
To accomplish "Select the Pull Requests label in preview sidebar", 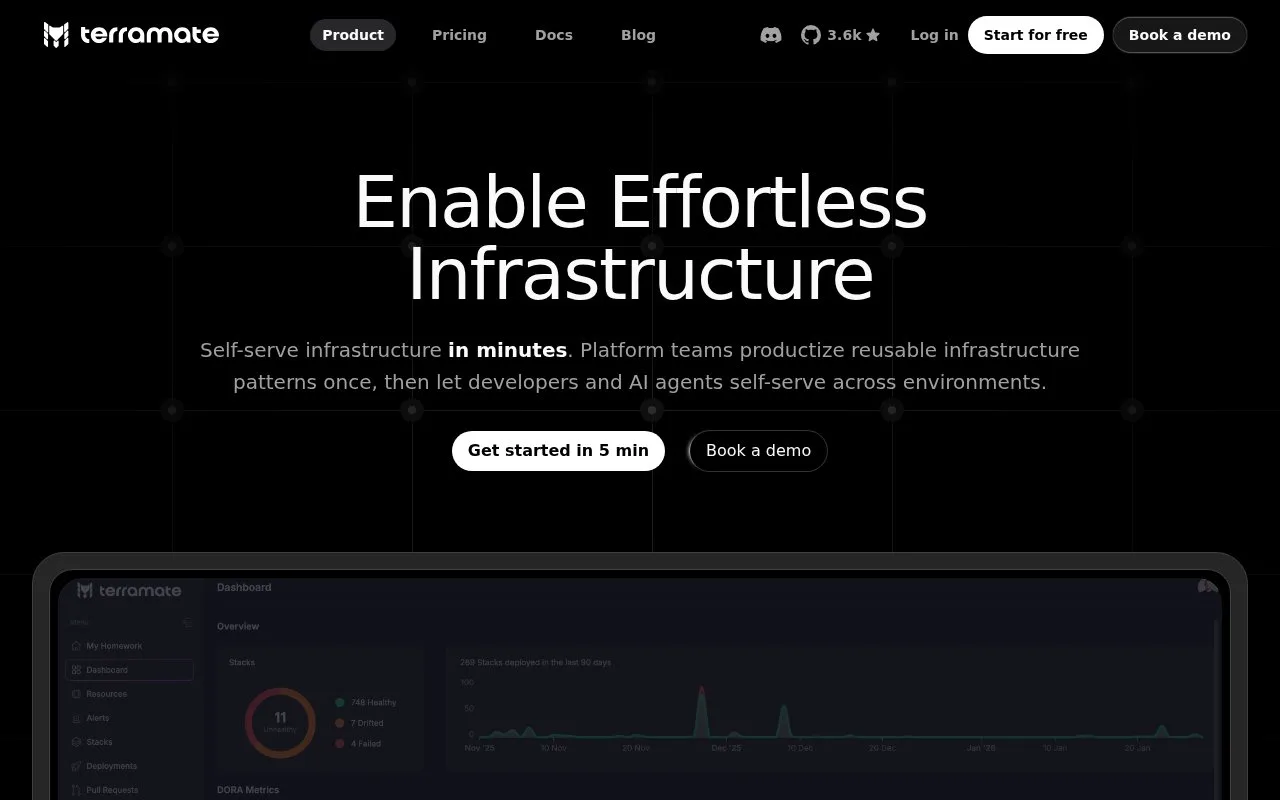I will click(x=112, y=790).
